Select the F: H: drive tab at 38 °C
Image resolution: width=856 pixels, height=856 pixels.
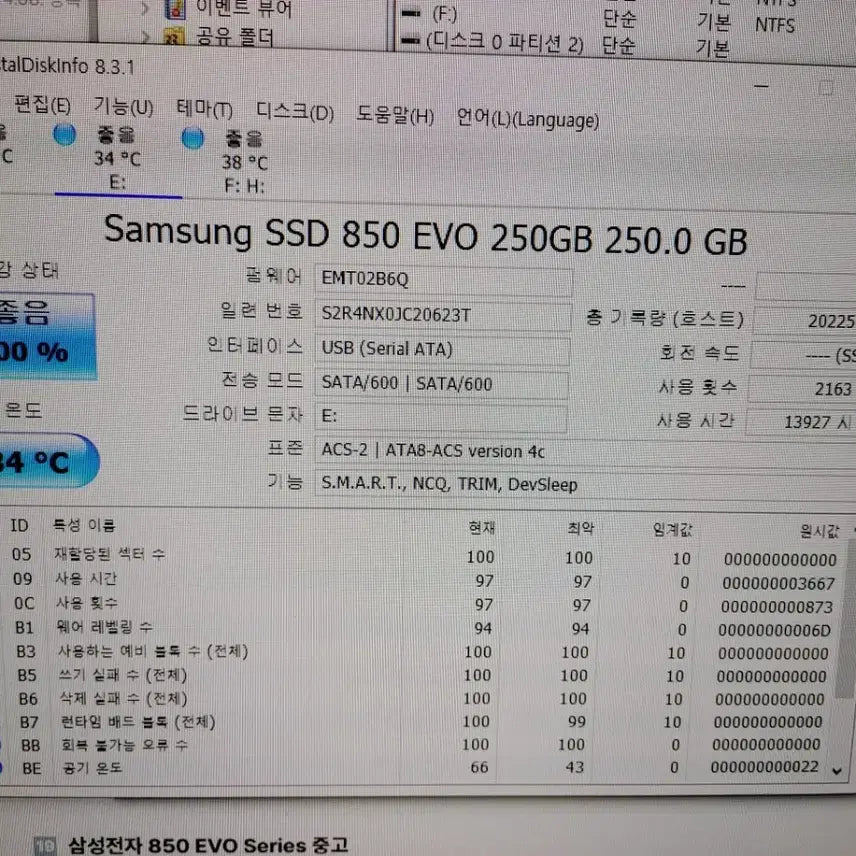point(244,162)
